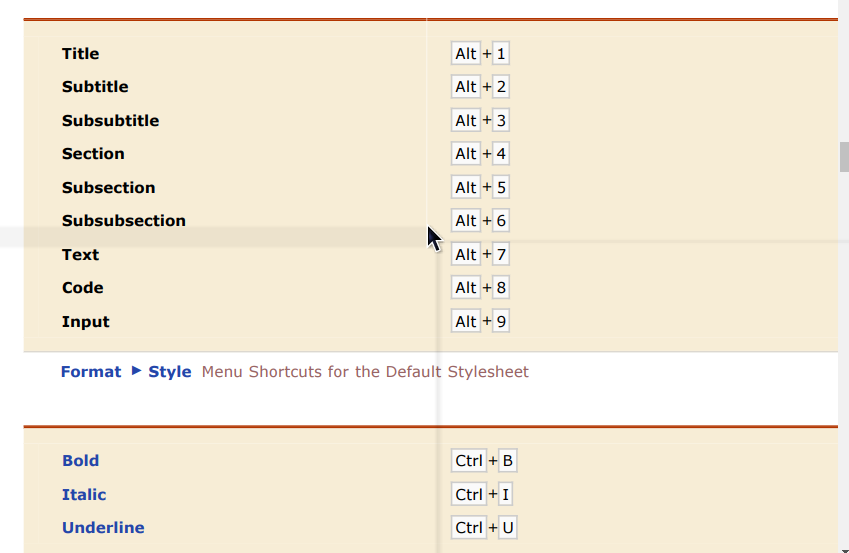
Task: Click the Ctrl key box beside Bold
Action: point(469,461)
